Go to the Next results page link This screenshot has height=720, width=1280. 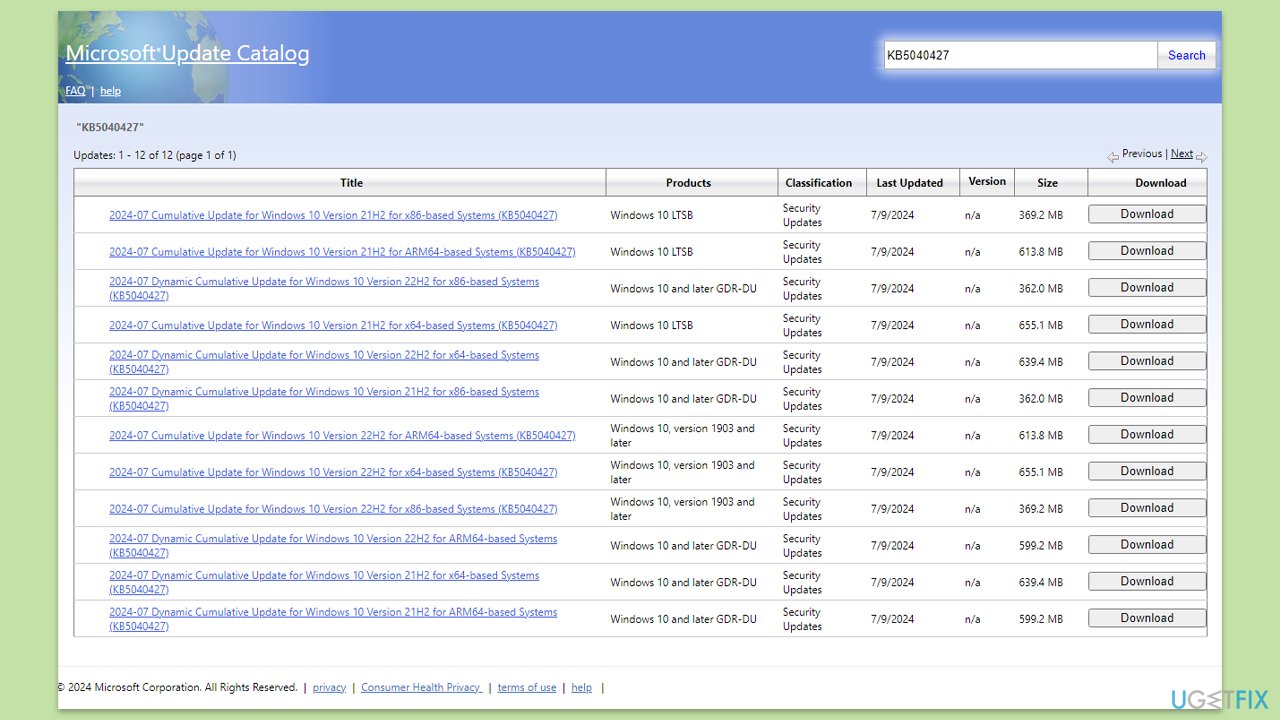[1182, 154]
